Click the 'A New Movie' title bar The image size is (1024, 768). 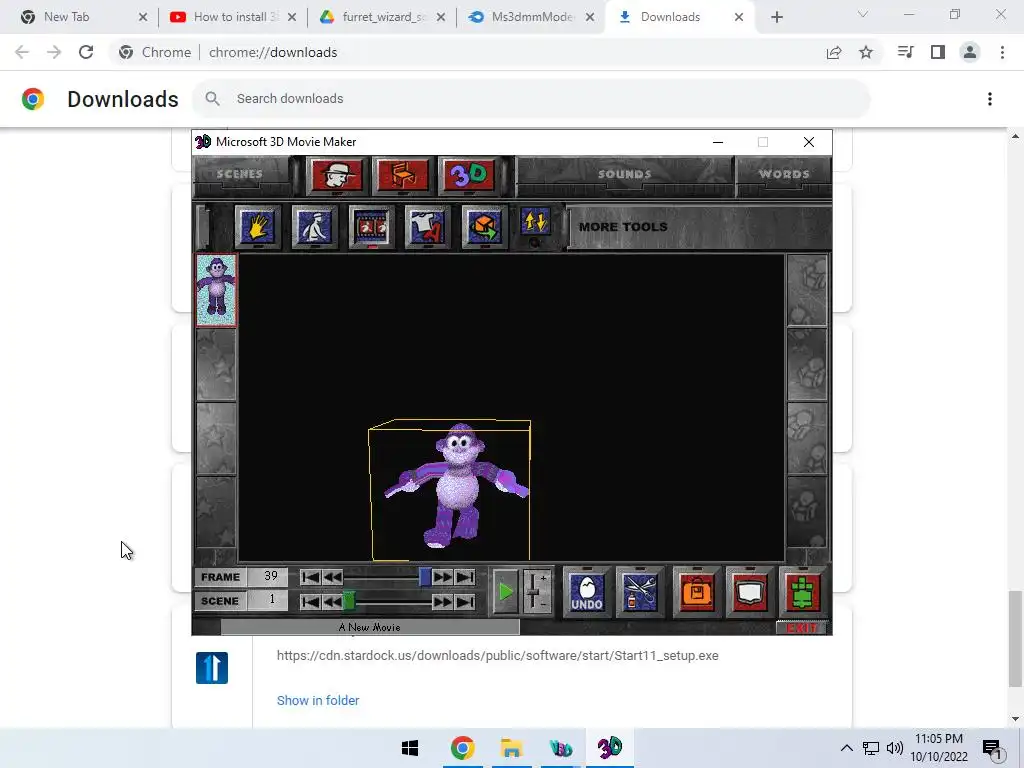(370, 627)
